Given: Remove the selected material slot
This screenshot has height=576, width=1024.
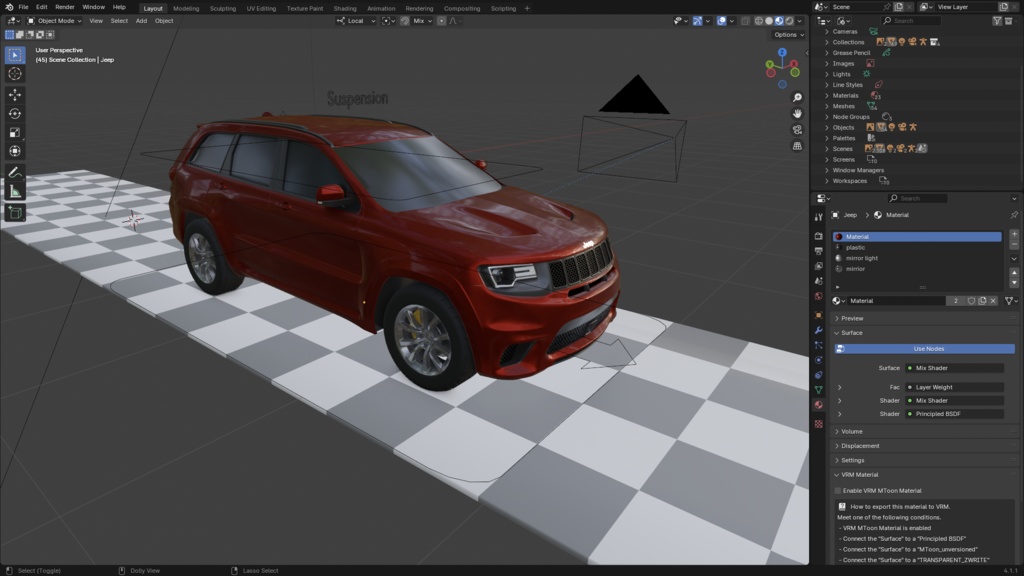Looking at the screenshot, I should (1014, 244).
